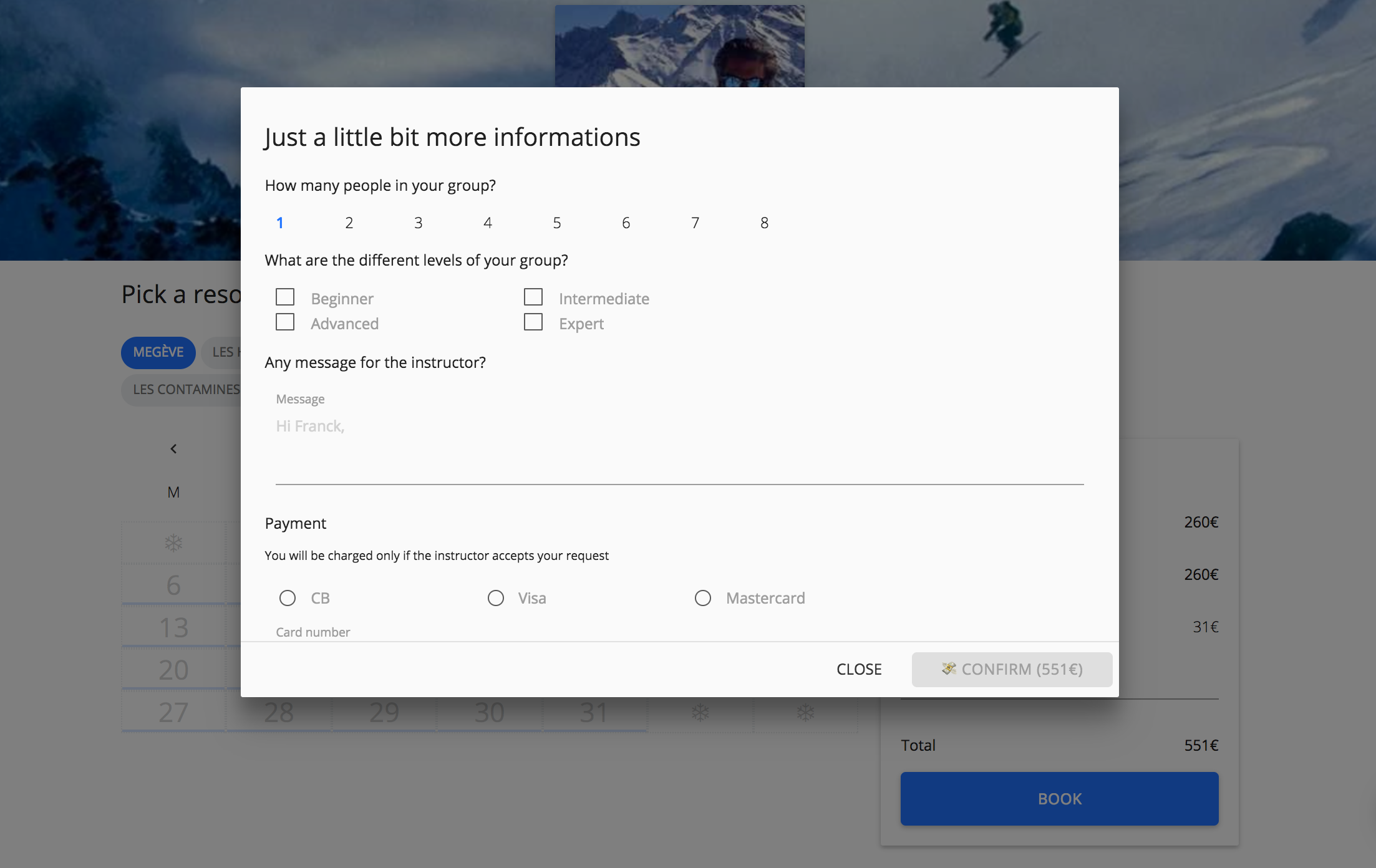Screen dimensions: 1376x868
Task: Select group size of 2 people
Action: coord(349,223)
